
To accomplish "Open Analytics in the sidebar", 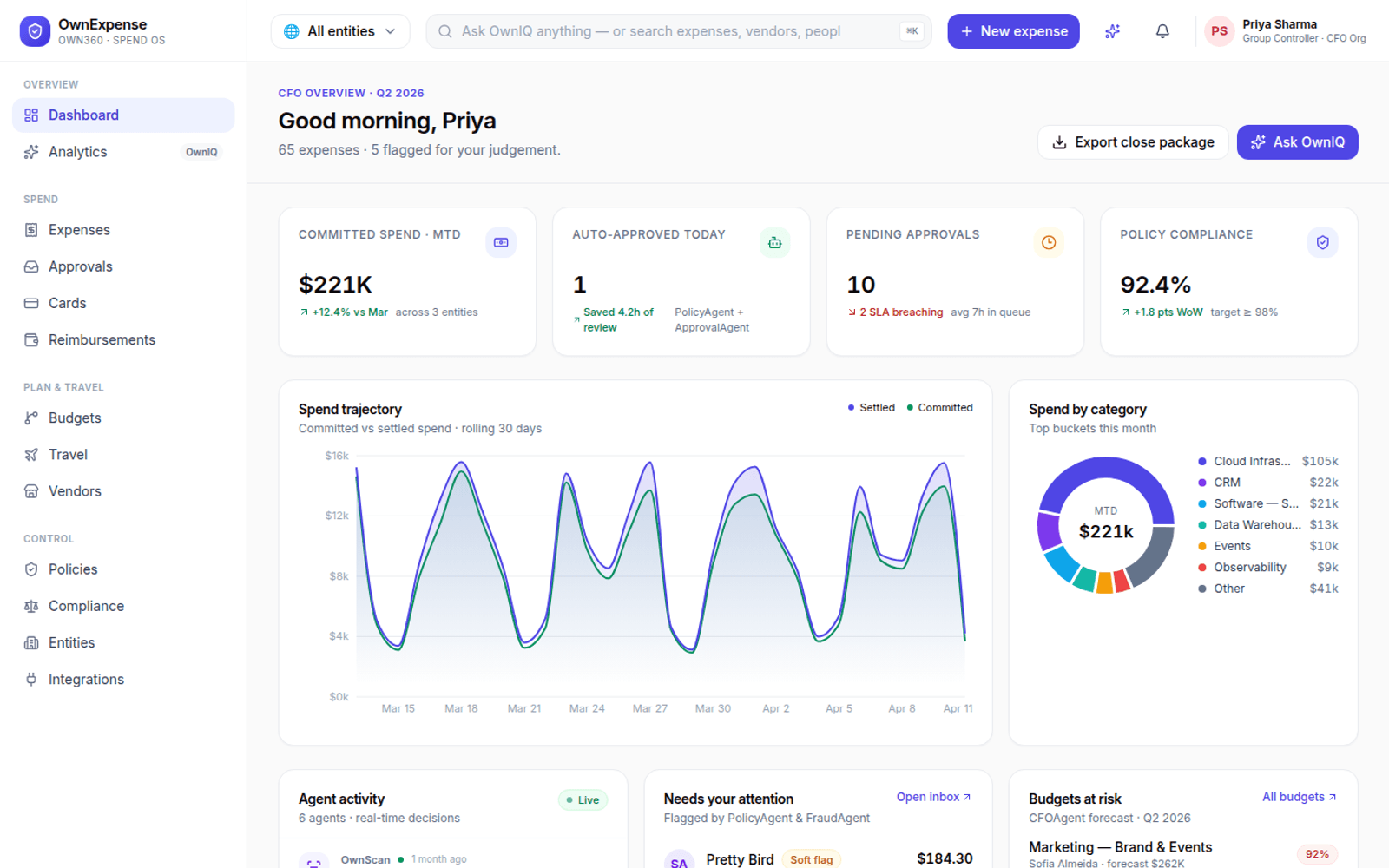I will pyautogui.click(x=123, y=152).
